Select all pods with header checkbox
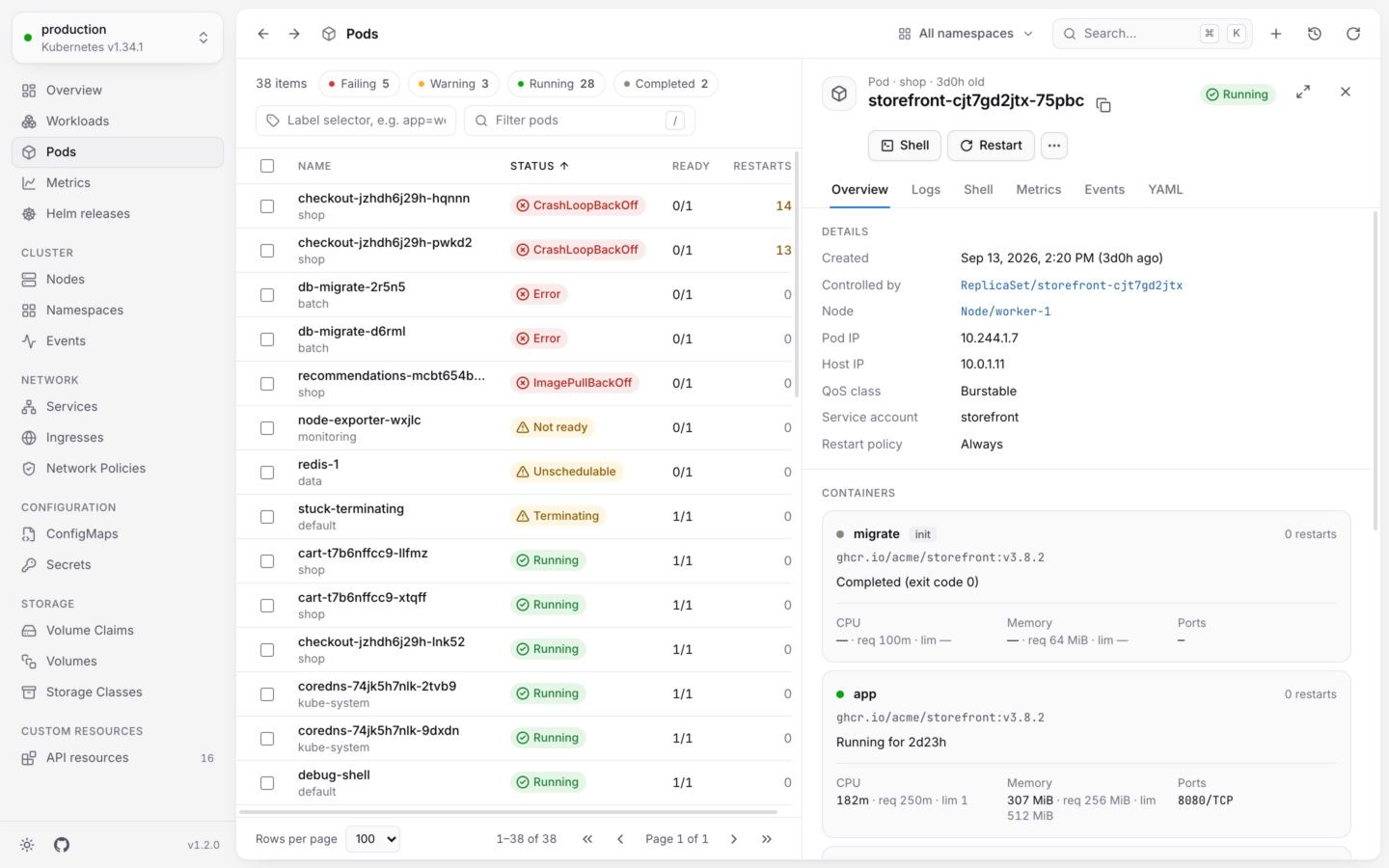Viewport: 1389px width, 868px height. click(x=267, y=166)
